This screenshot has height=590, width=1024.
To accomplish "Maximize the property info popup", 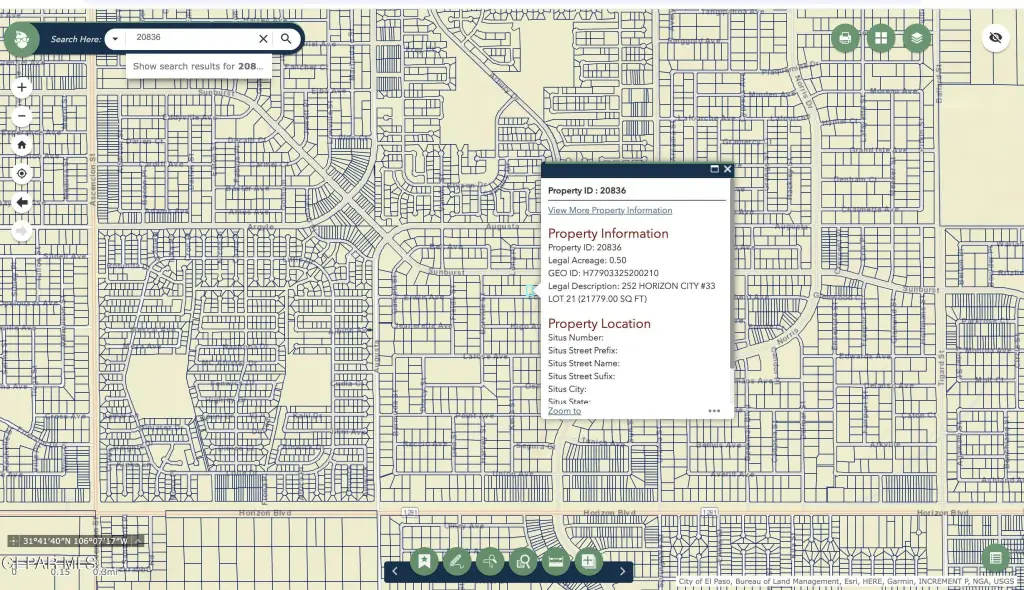I will 714,169.
